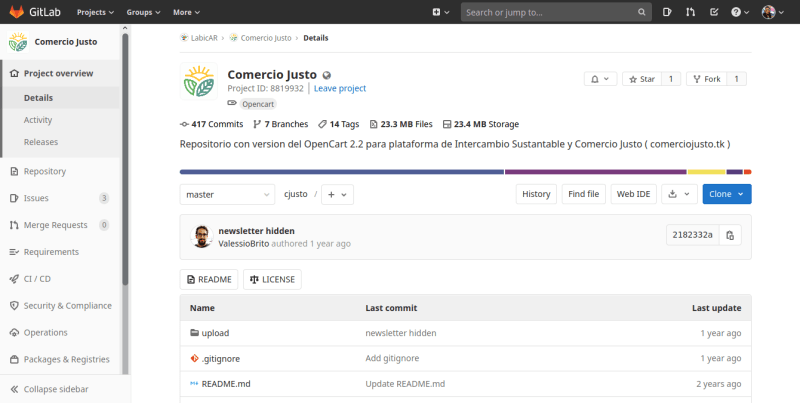The image size is (800, 403).
Task: Open notification bell dropdown
Action: (601, 79)
